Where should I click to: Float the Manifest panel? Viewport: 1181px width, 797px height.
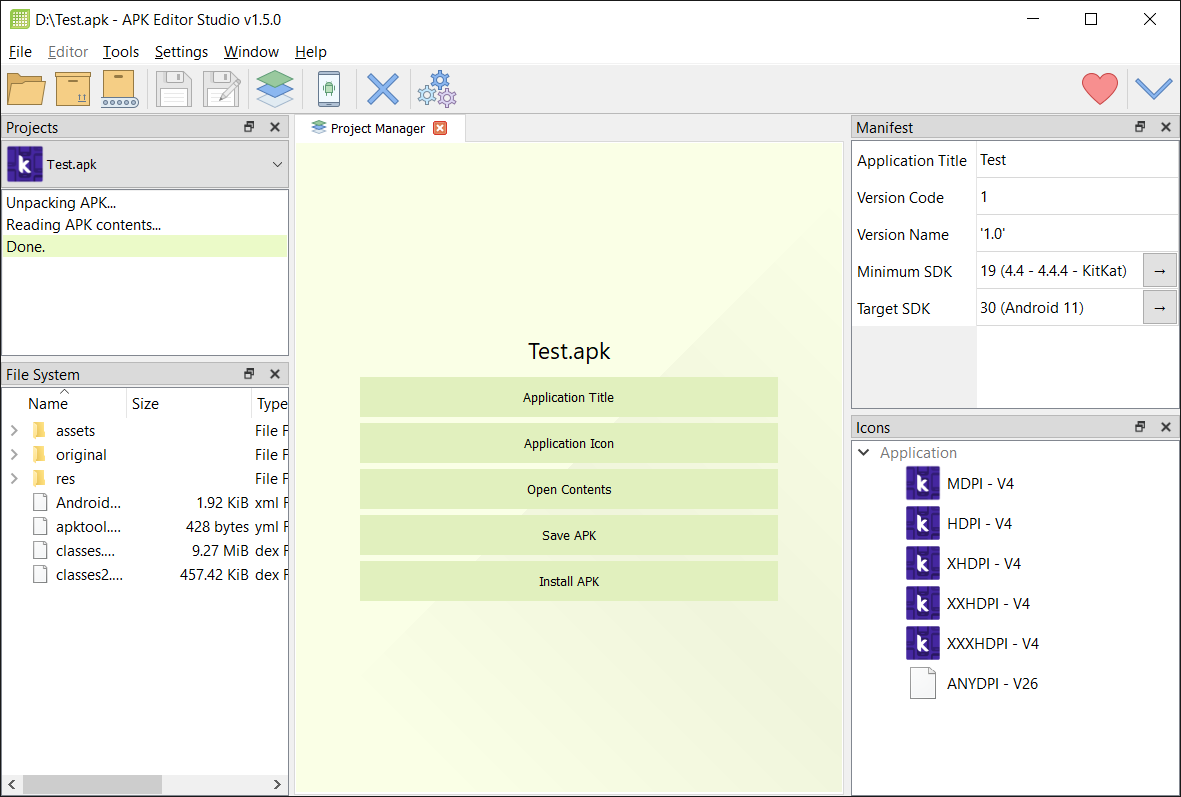[1140, 127]
